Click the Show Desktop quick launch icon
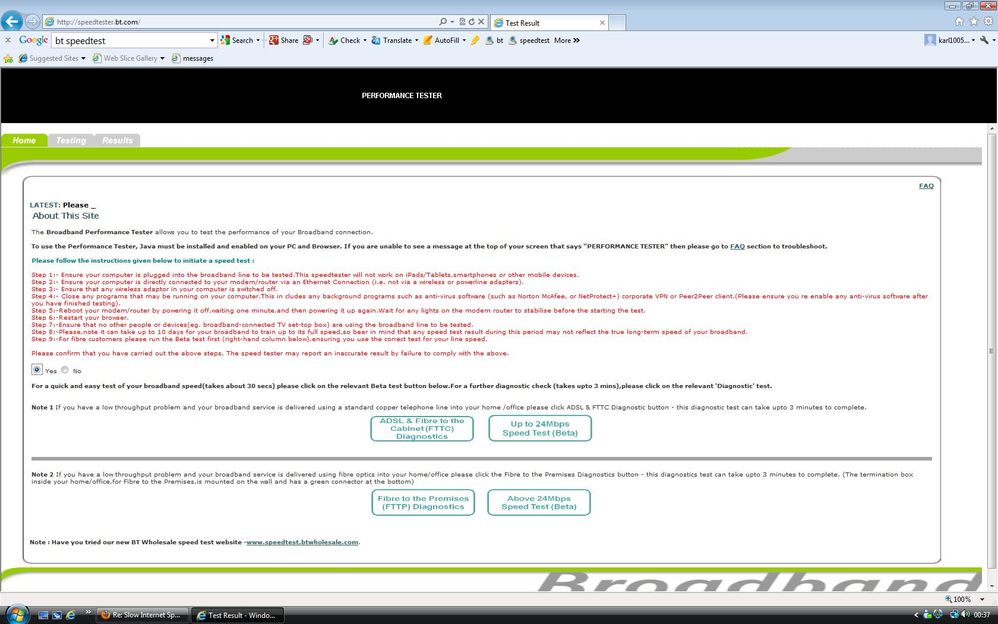Screen dimensions: 998x624 tap(43, 615)
